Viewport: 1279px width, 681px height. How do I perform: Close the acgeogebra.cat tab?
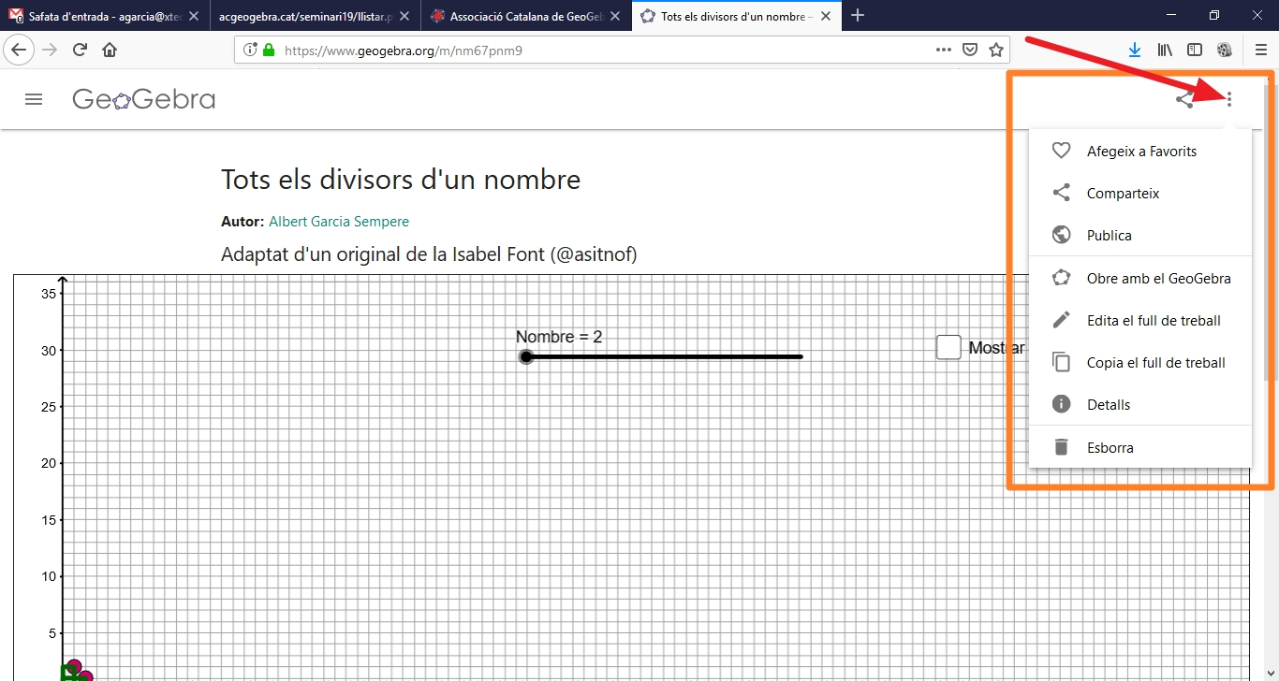[404, 16]
